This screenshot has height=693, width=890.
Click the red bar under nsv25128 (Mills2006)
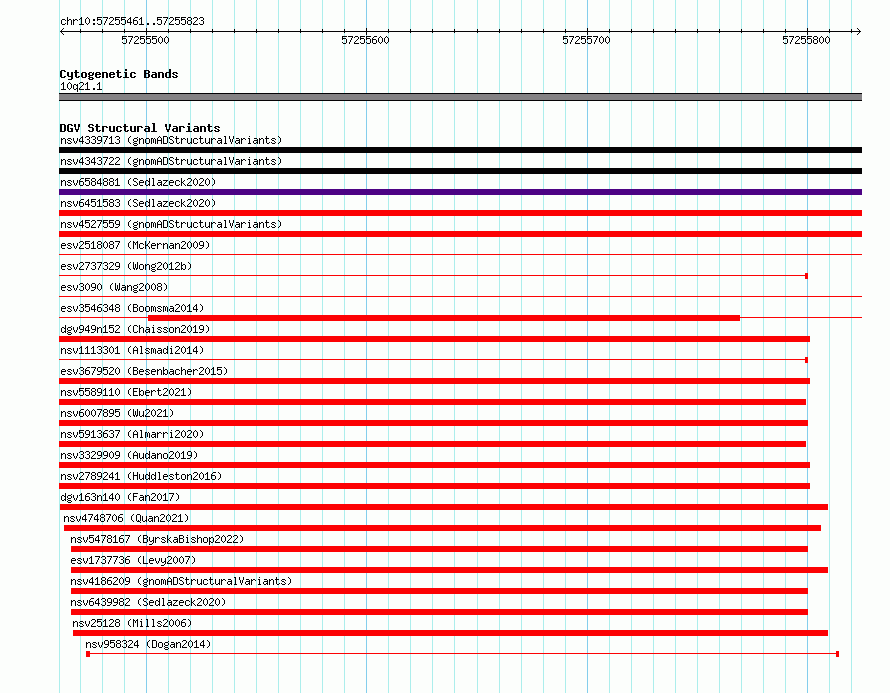[450, 633]
